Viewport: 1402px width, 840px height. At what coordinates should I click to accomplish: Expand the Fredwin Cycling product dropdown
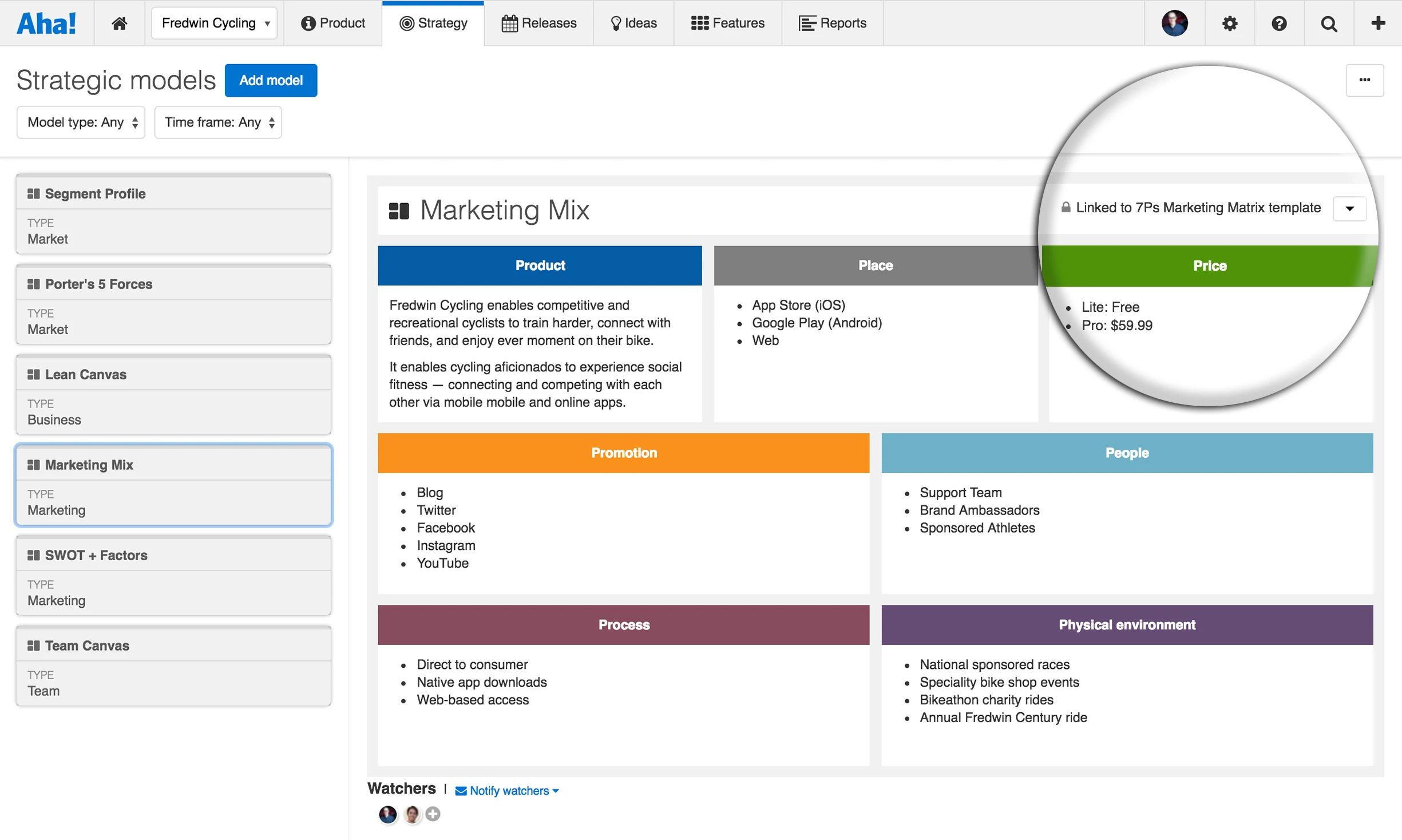215,23
